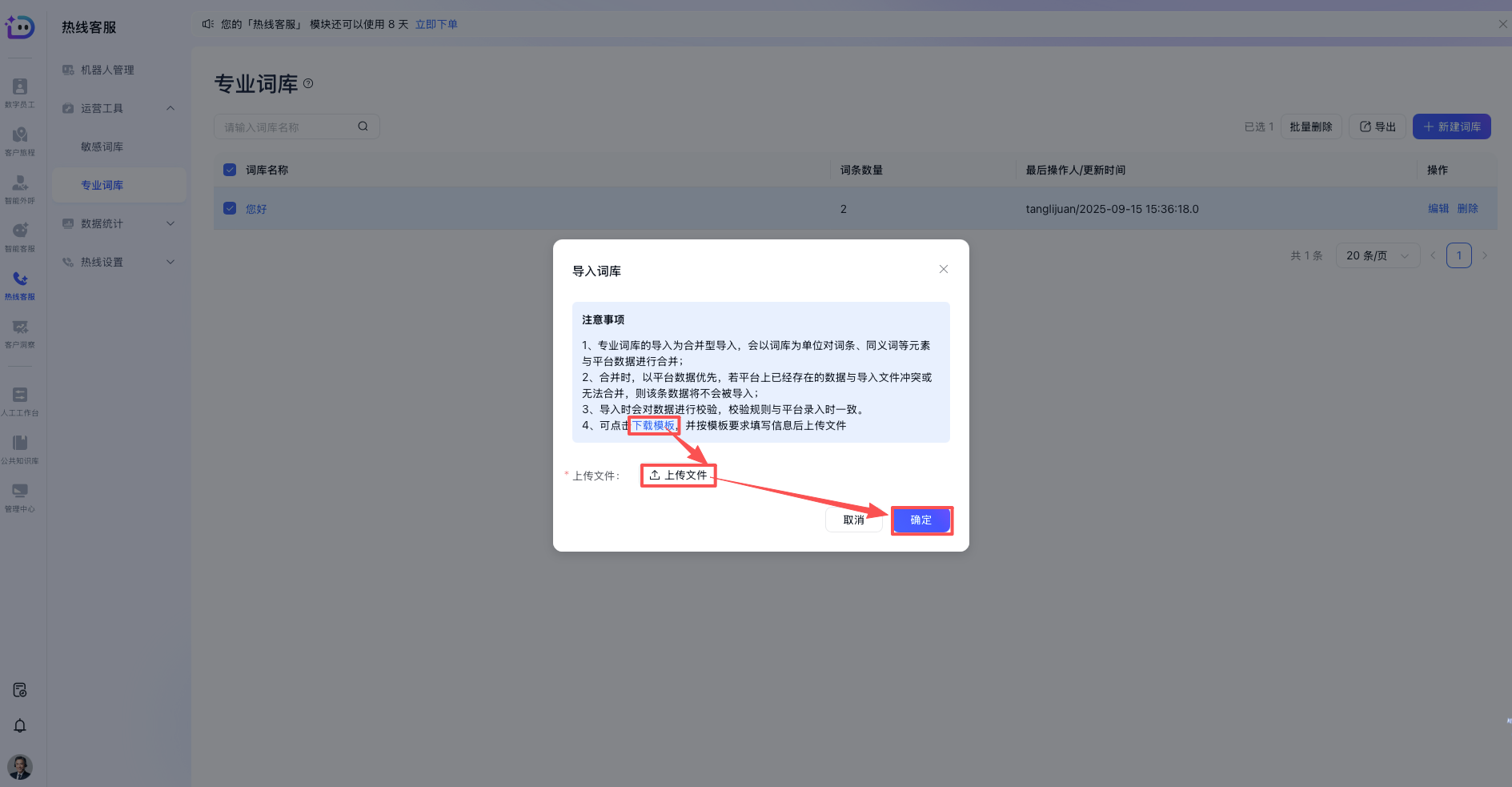This screenshot has width=1512, height=787.
Task: Select 专业词库 in the side menu
Action: coord(102,185)
